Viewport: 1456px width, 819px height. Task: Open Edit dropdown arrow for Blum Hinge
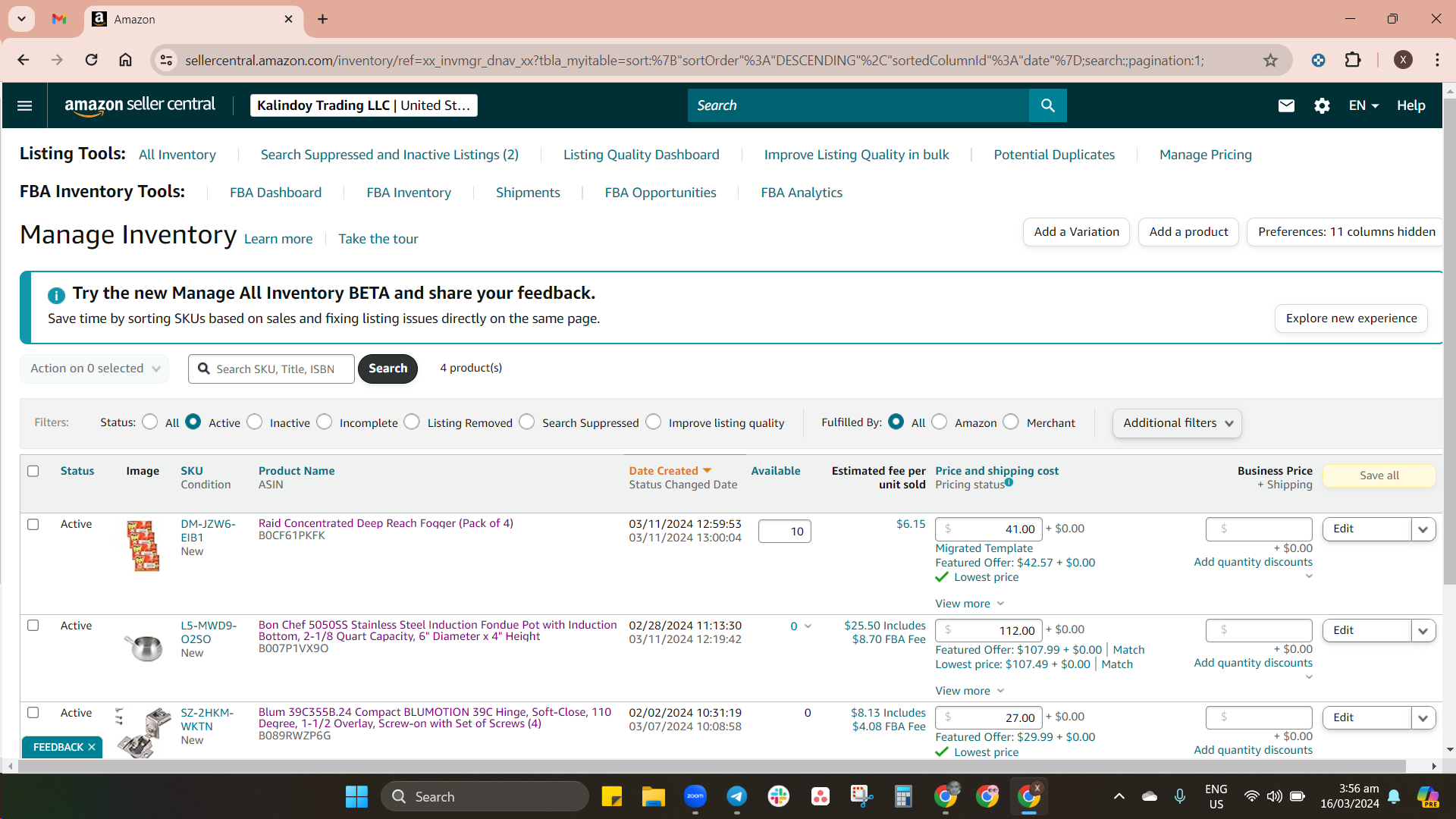[x=1423, y=718]
